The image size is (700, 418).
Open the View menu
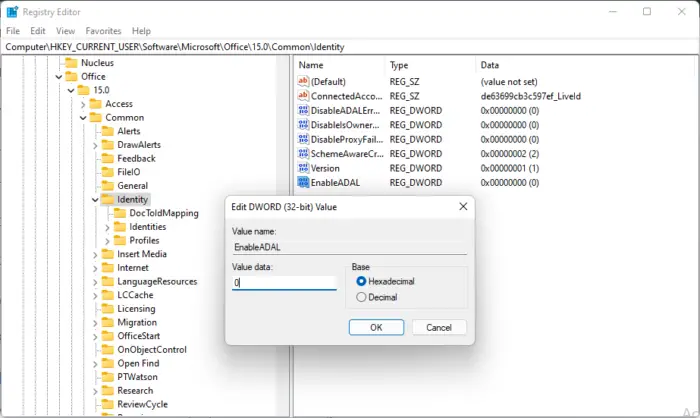coord(65,31)
